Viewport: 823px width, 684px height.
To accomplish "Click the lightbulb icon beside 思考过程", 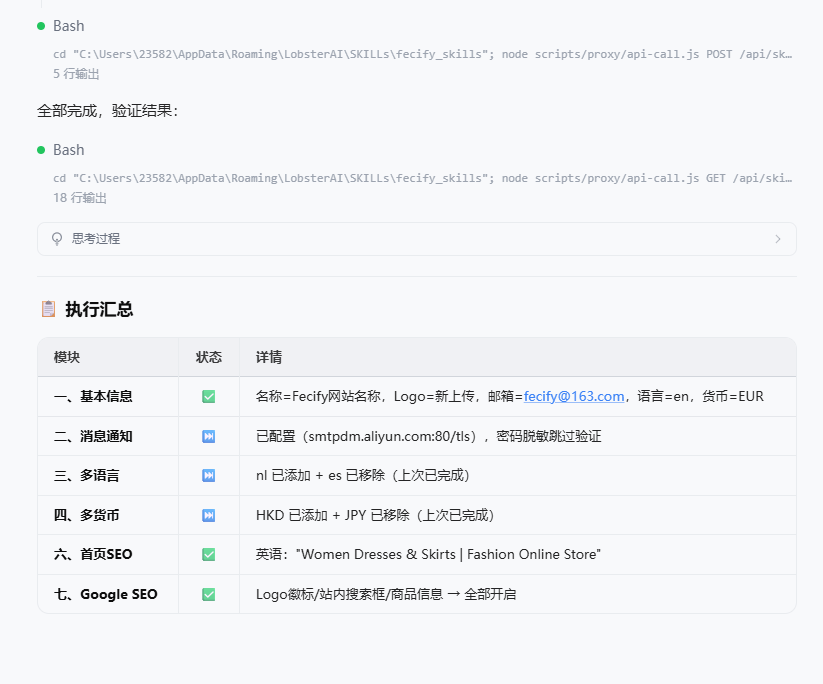I will tap(57, 239).
